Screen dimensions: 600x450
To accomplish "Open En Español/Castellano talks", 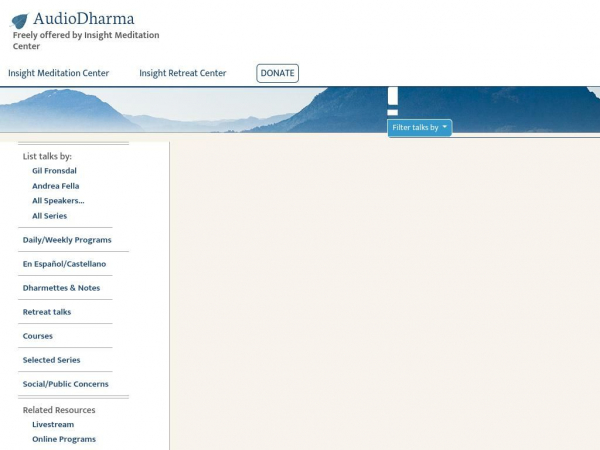I will point(64,264).
